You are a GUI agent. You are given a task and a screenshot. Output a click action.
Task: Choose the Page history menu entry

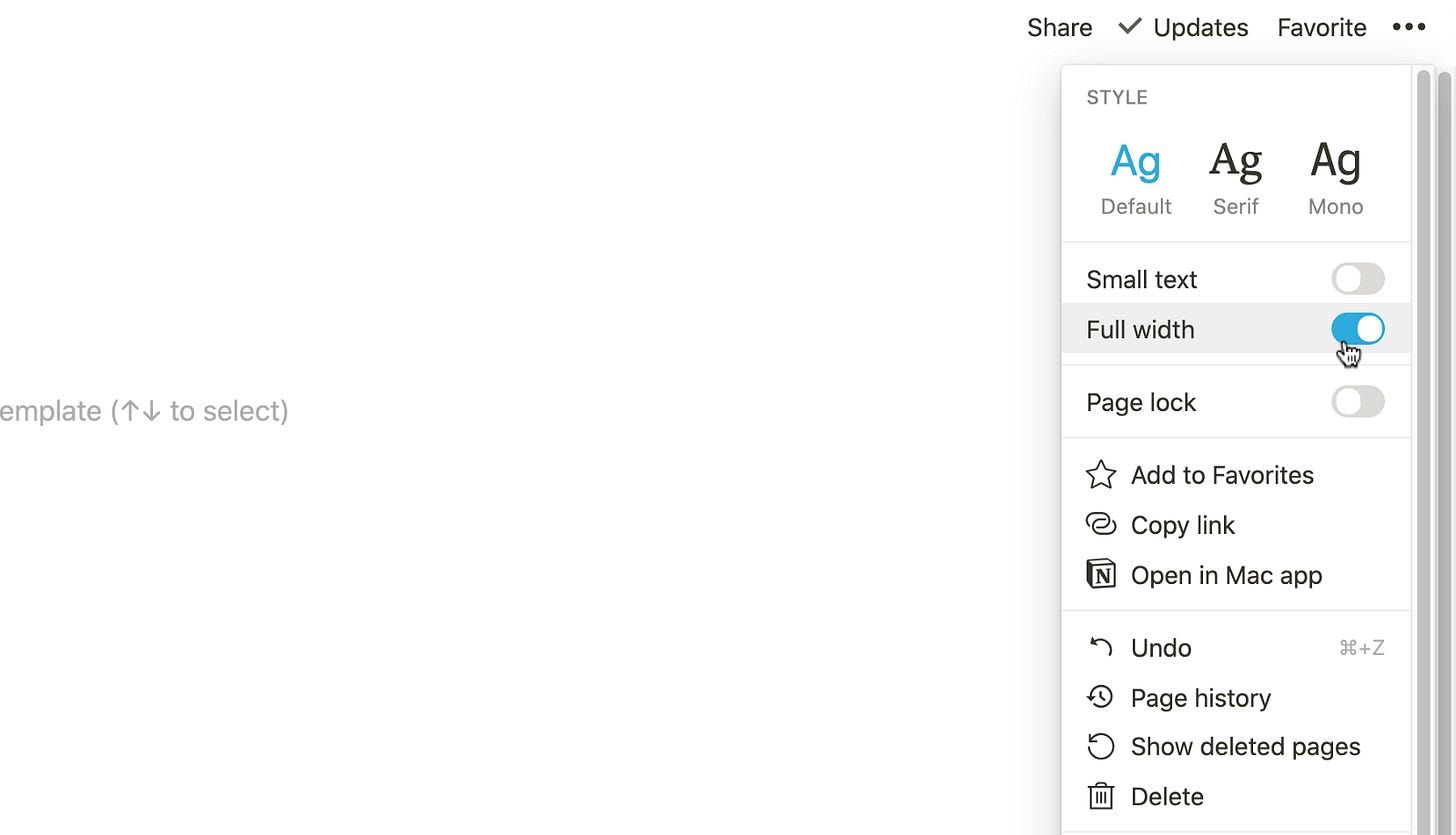(1236, 697)
